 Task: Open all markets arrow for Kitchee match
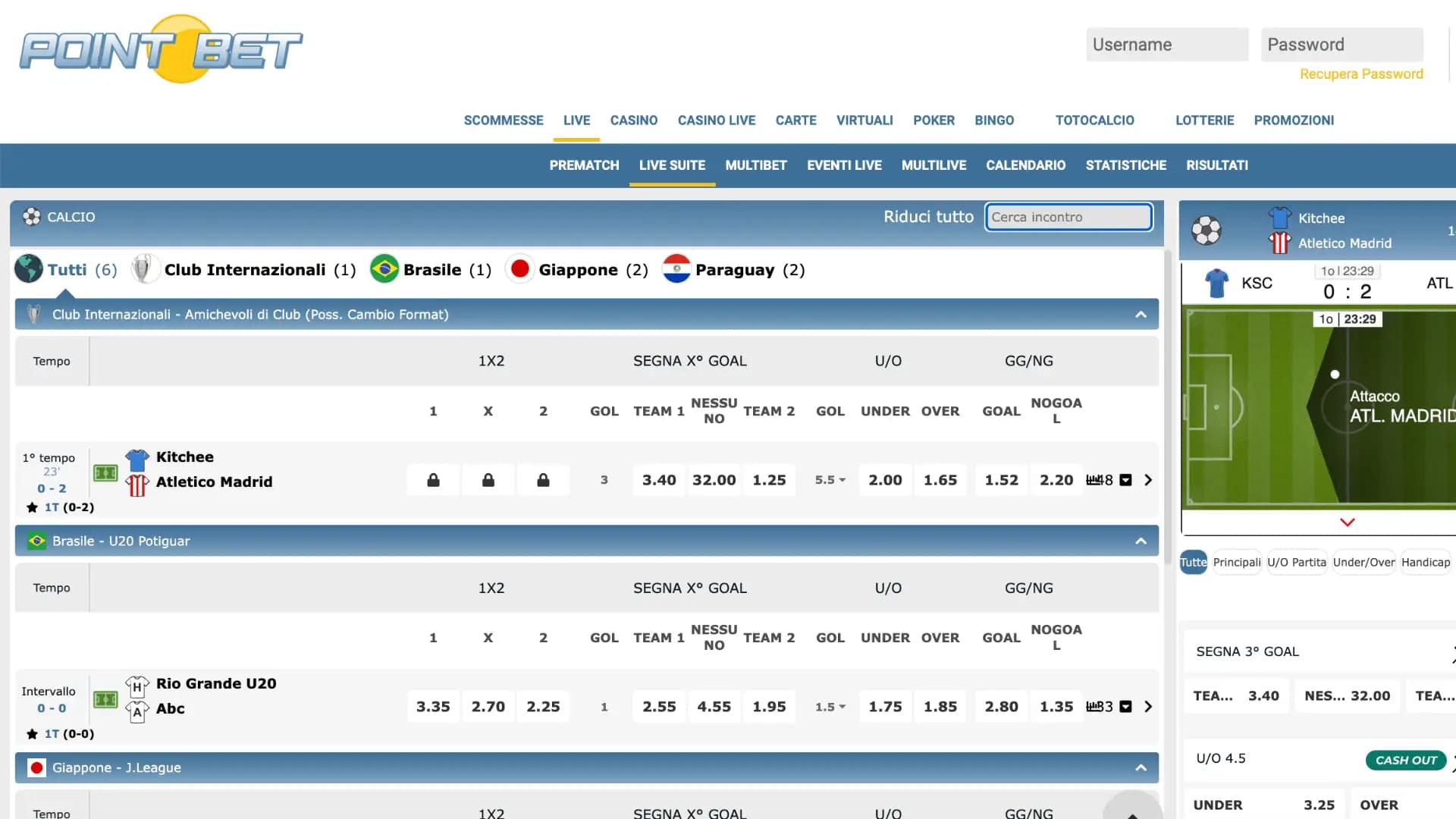click(x=1147, y=480)
